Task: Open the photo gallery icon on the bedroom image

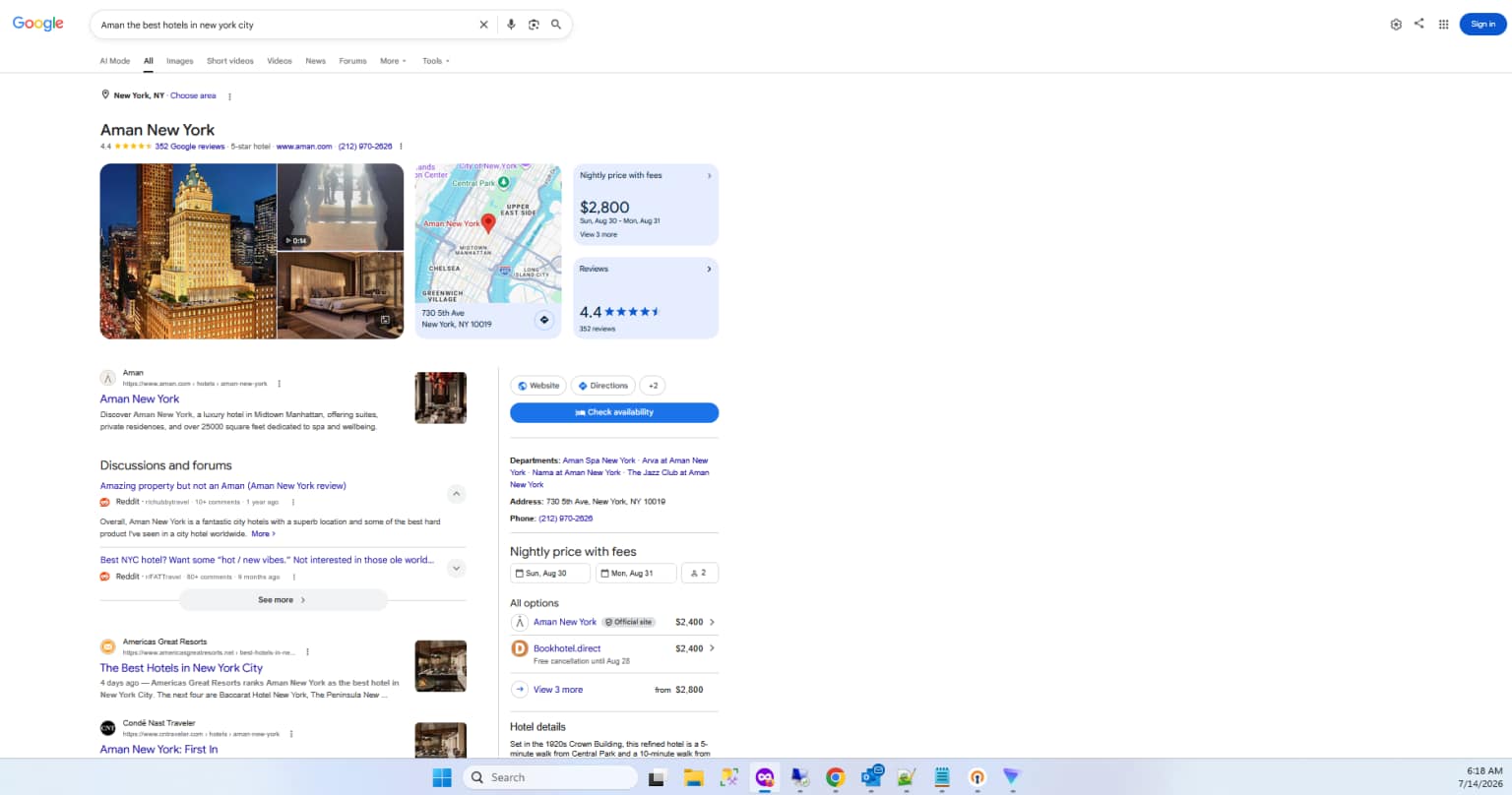Action: pyautogui.click(x=385, y=320)
